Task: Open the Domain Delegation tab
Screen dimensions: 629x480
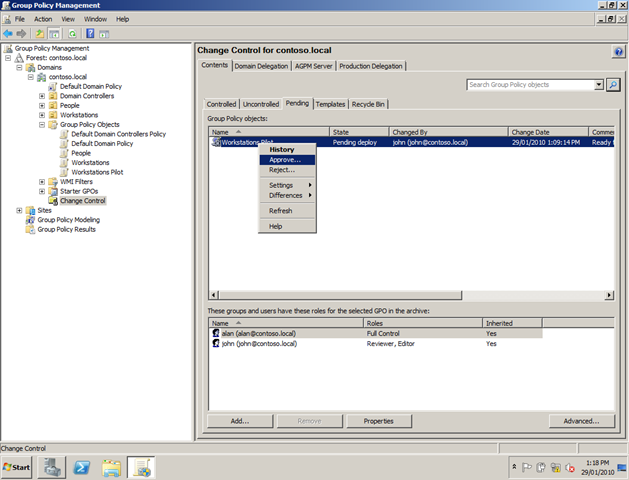Action: coord(262,66)
